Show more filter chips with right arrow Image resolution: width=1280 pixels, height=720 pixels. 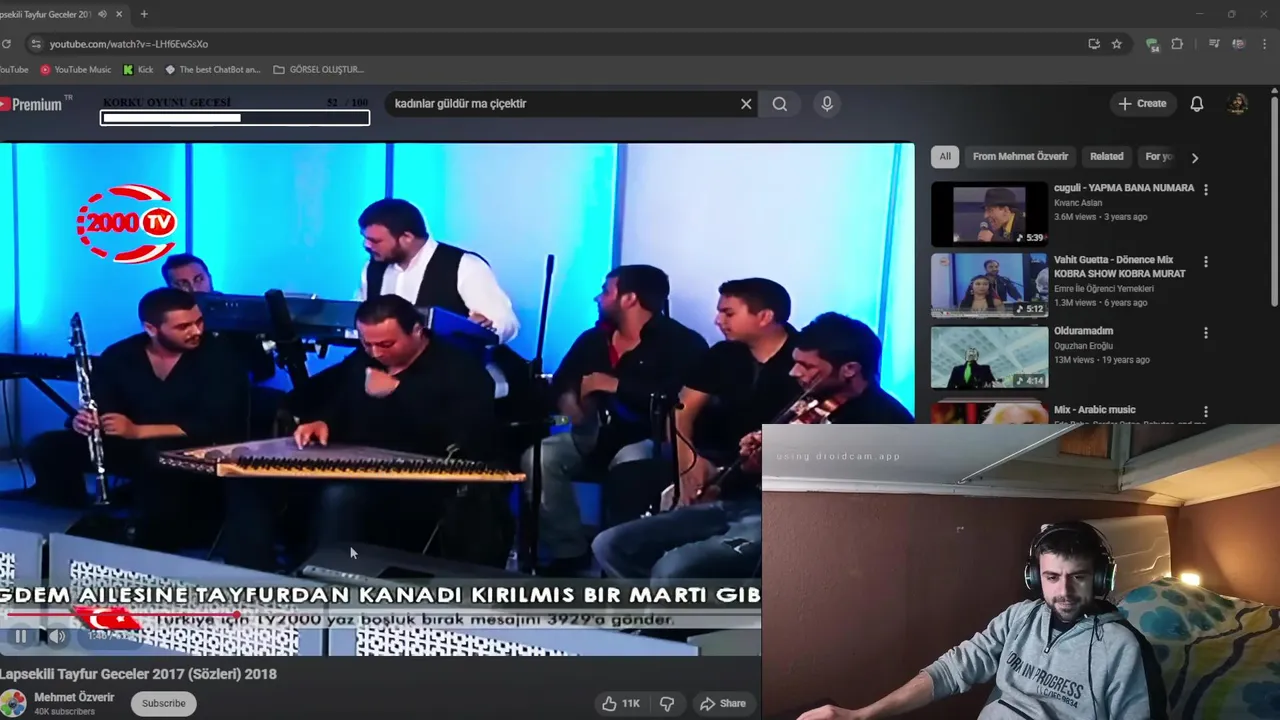[x=1194, y=157]
